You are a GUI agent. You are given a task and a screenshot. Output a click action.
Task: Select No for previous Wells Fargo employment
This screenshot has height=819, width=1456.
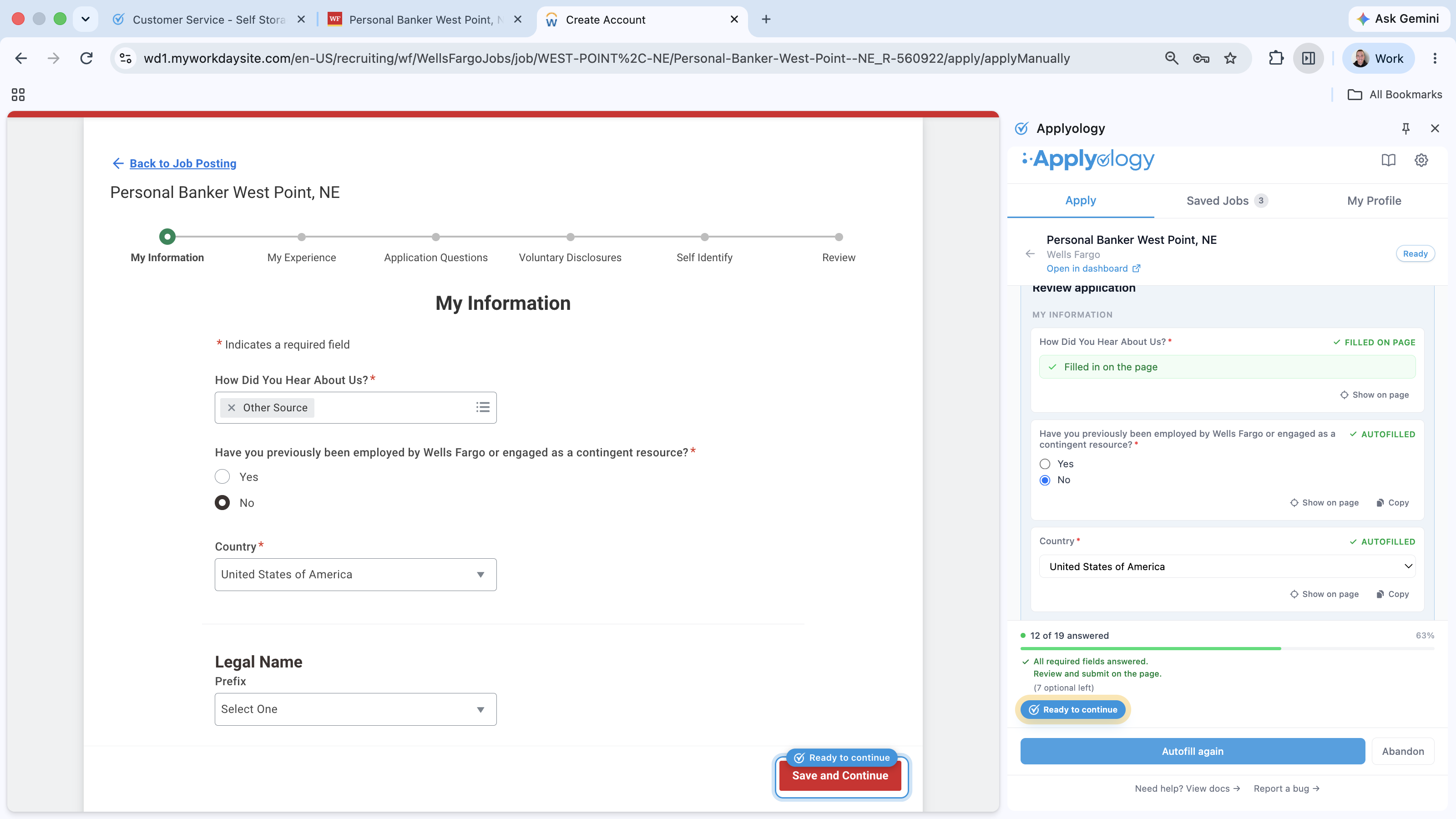tap(222, 502)
